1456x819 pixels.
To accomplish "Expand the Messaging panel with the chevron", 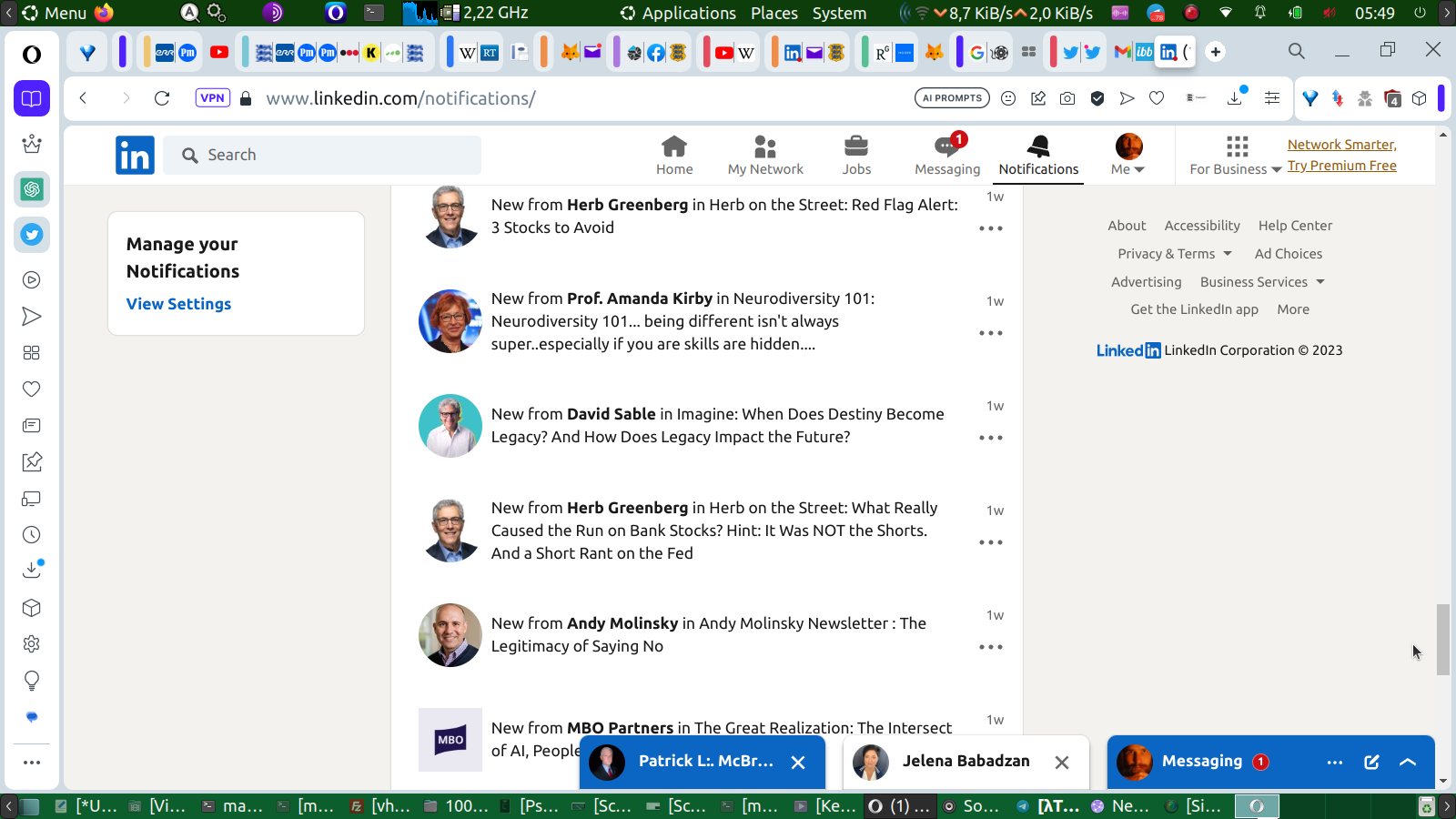I will [x=1408, y=763].
